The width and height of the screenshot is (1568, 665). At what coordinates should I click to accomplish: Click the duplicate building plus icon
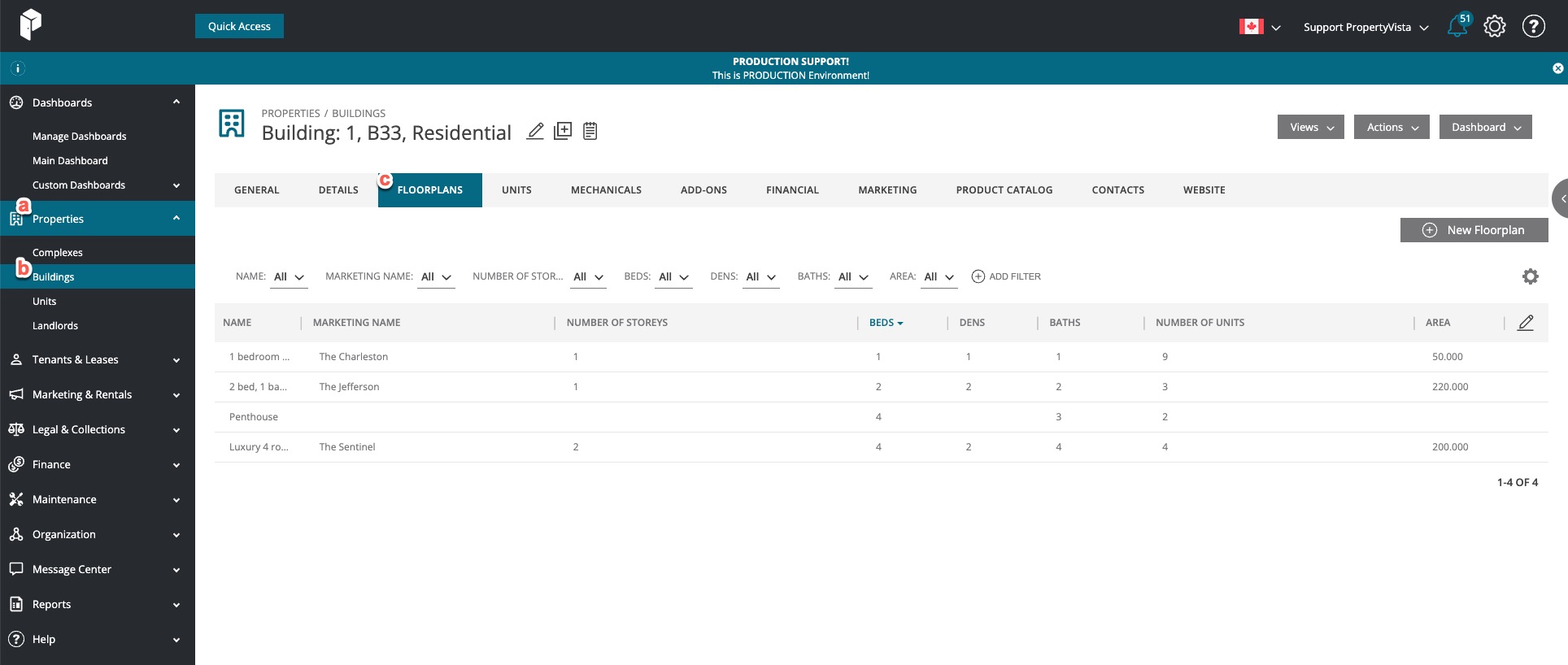[x=563, y=131]
